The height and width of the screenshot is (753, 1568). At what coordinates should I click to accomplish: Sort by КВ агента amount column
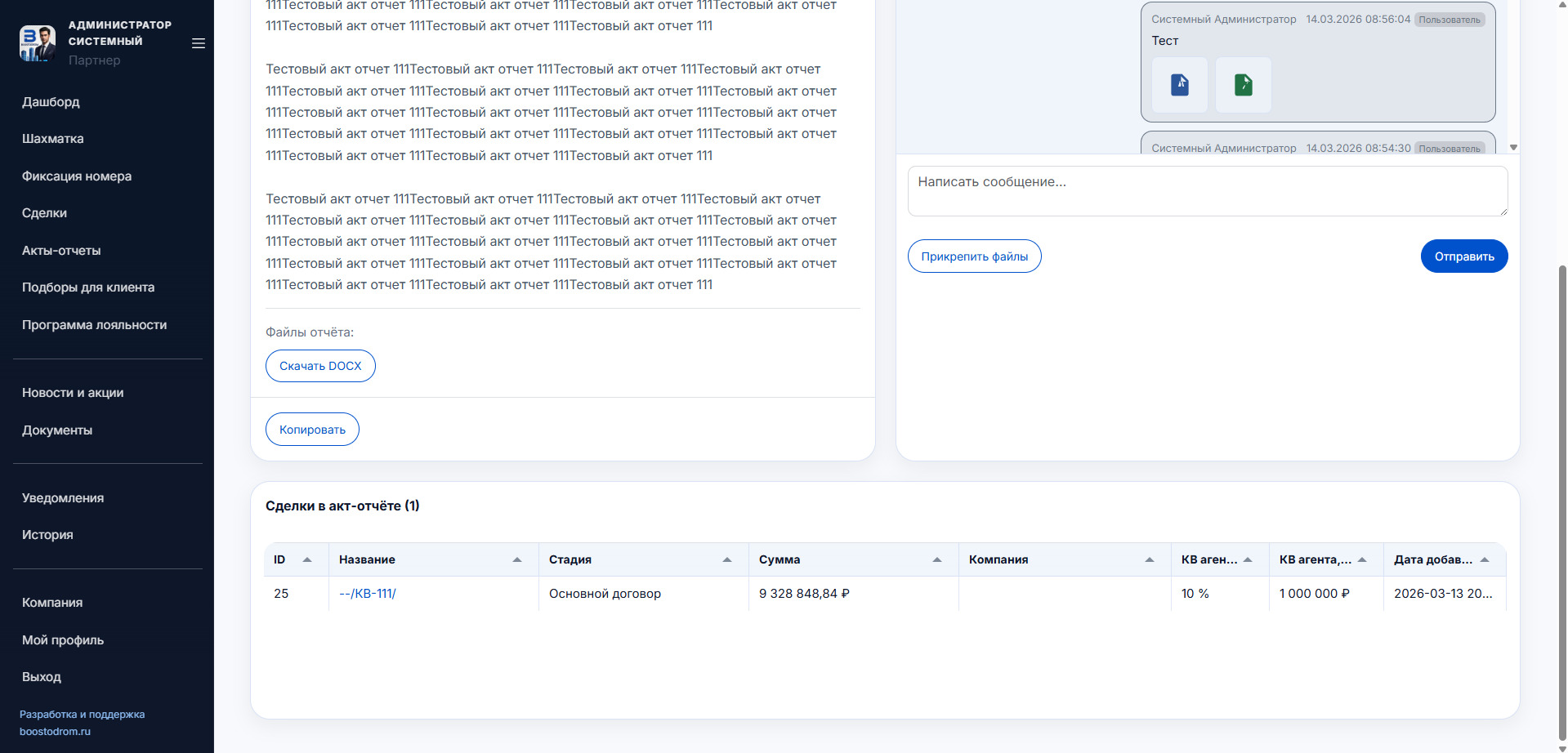click(x=1361, y=559)
